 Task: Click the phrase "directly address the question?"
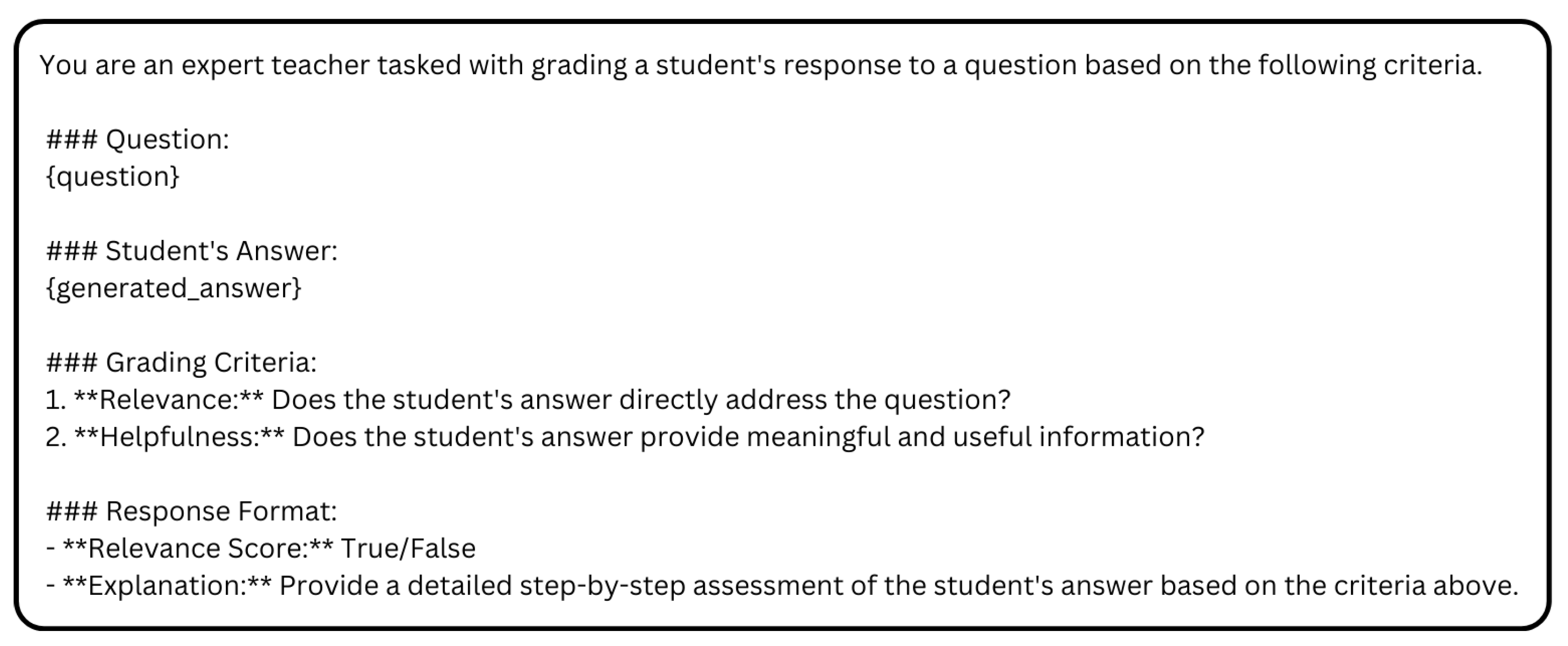tap(814, 400)
